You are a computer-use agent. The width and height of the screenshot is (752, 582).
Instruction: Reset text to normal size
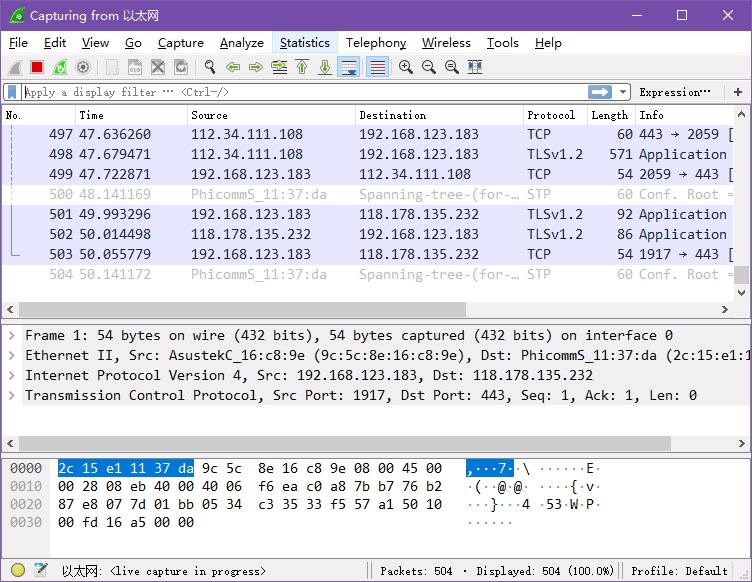452,67
